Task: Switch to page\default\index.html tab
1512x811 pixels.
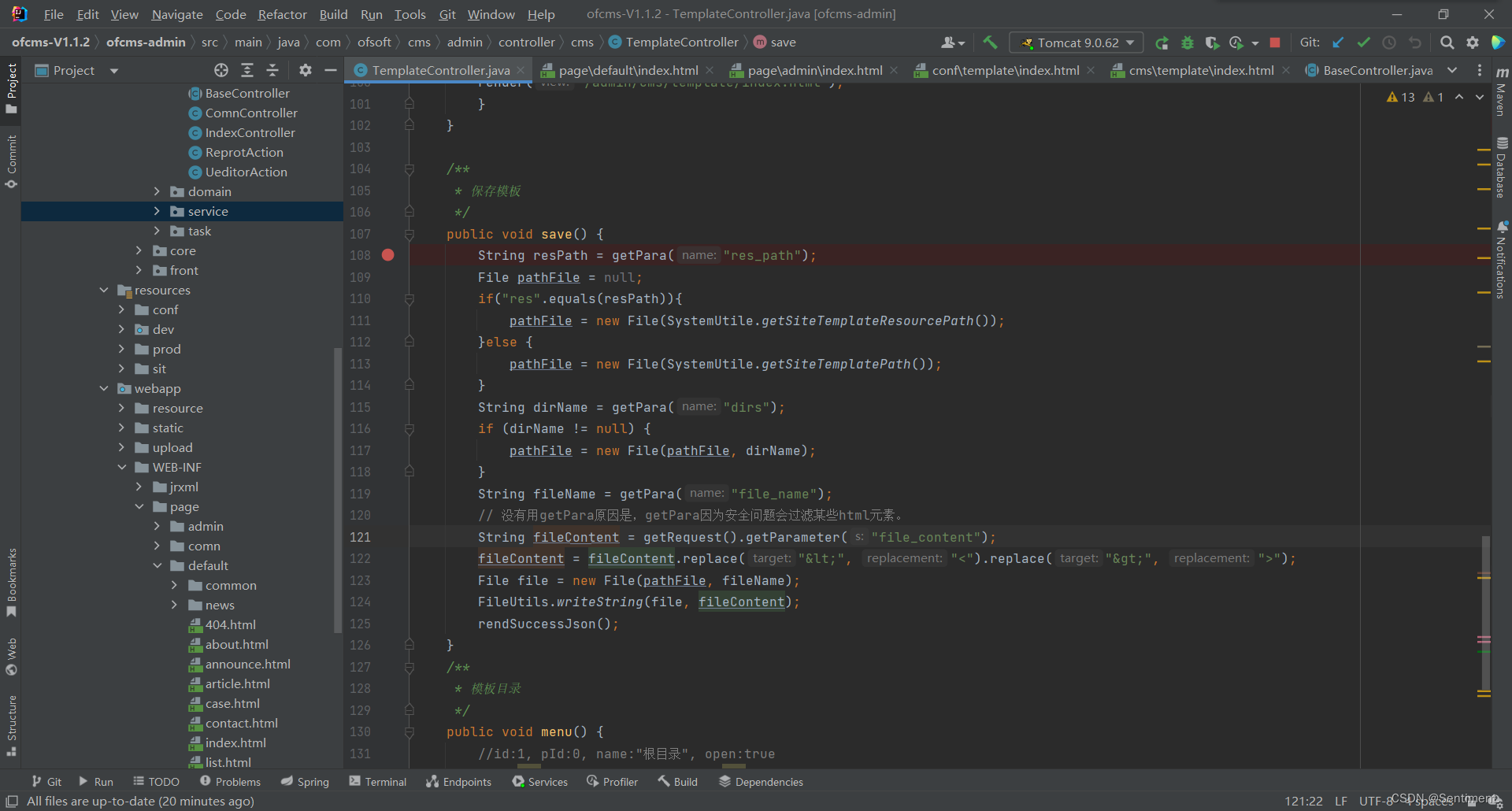Action: pyautogui.click(x=628, y=70)
